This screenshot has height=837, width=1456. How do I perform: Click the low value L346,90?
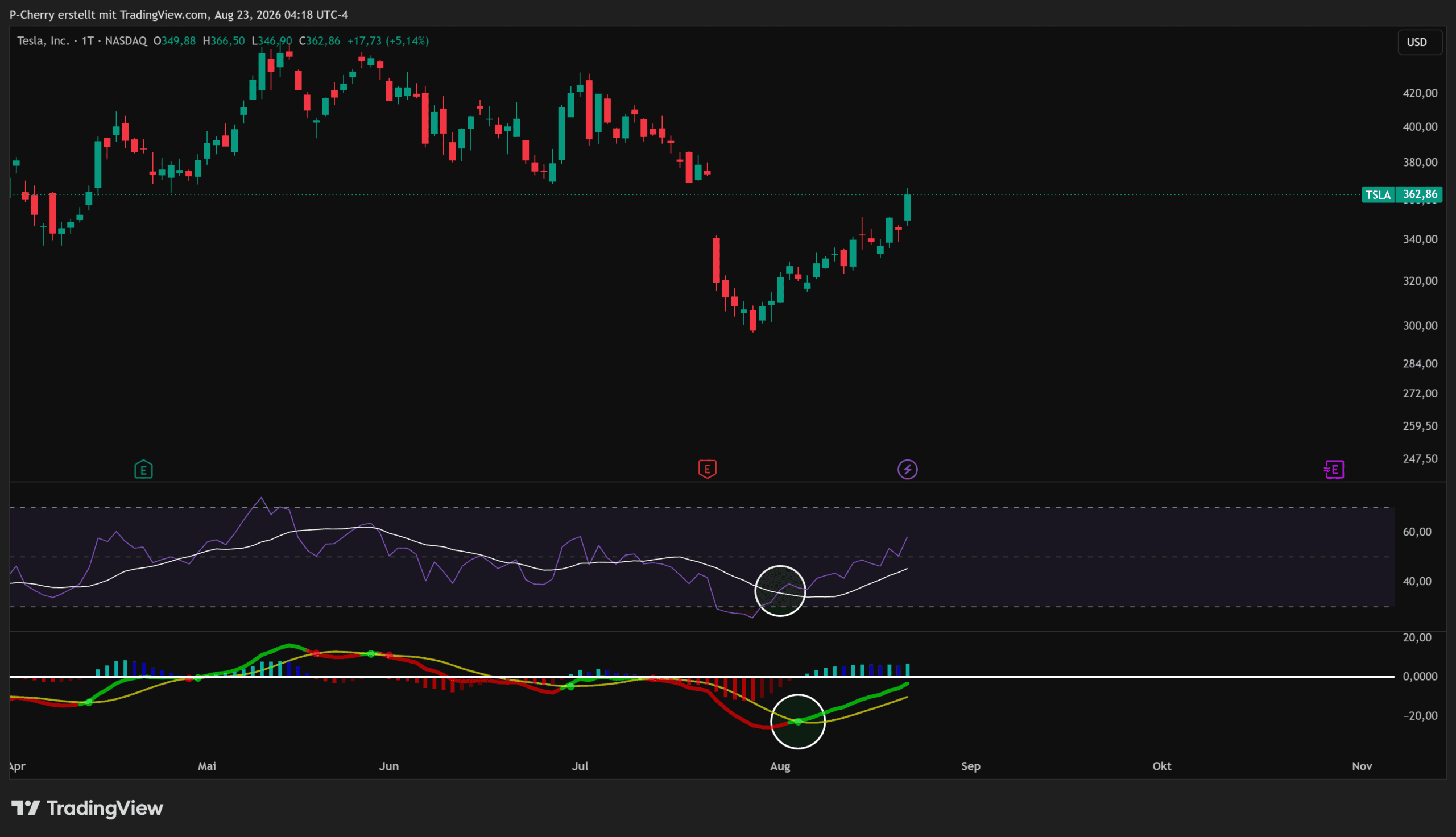(272, 41)
